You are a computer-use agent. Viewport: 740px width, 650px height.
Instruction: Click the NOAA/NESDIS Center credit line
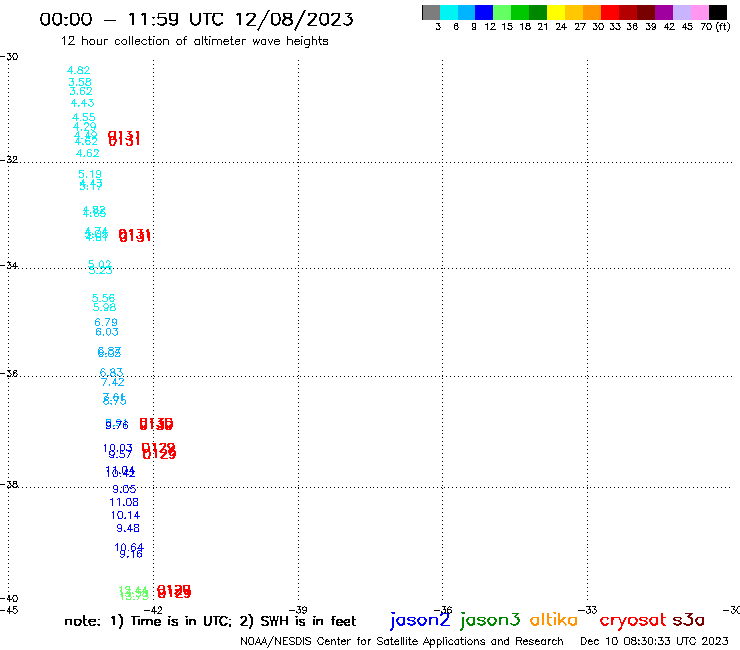pos(402,641)
